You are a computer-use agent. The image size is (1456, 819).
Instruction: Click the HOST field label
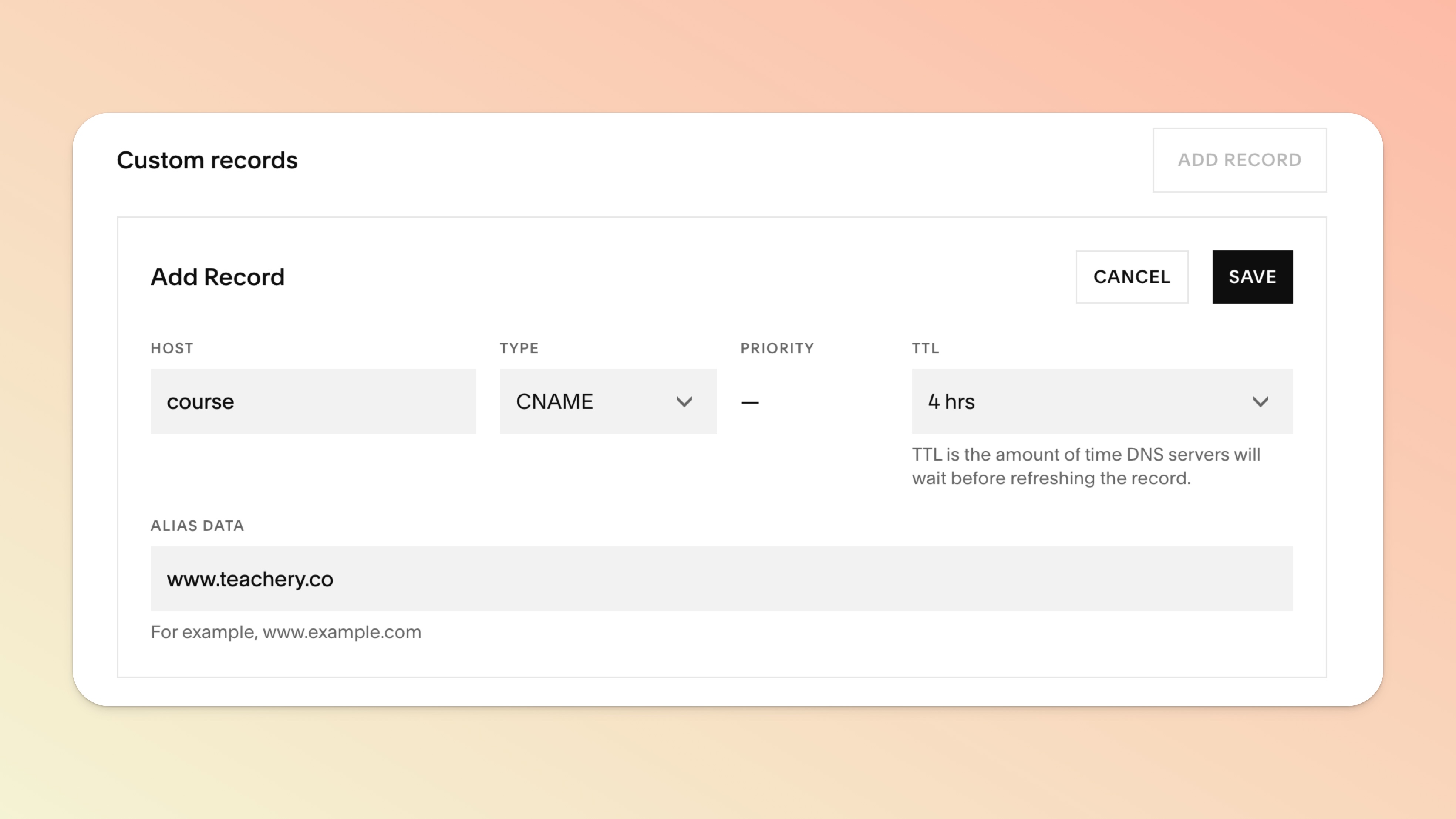[x=172, y=348]
